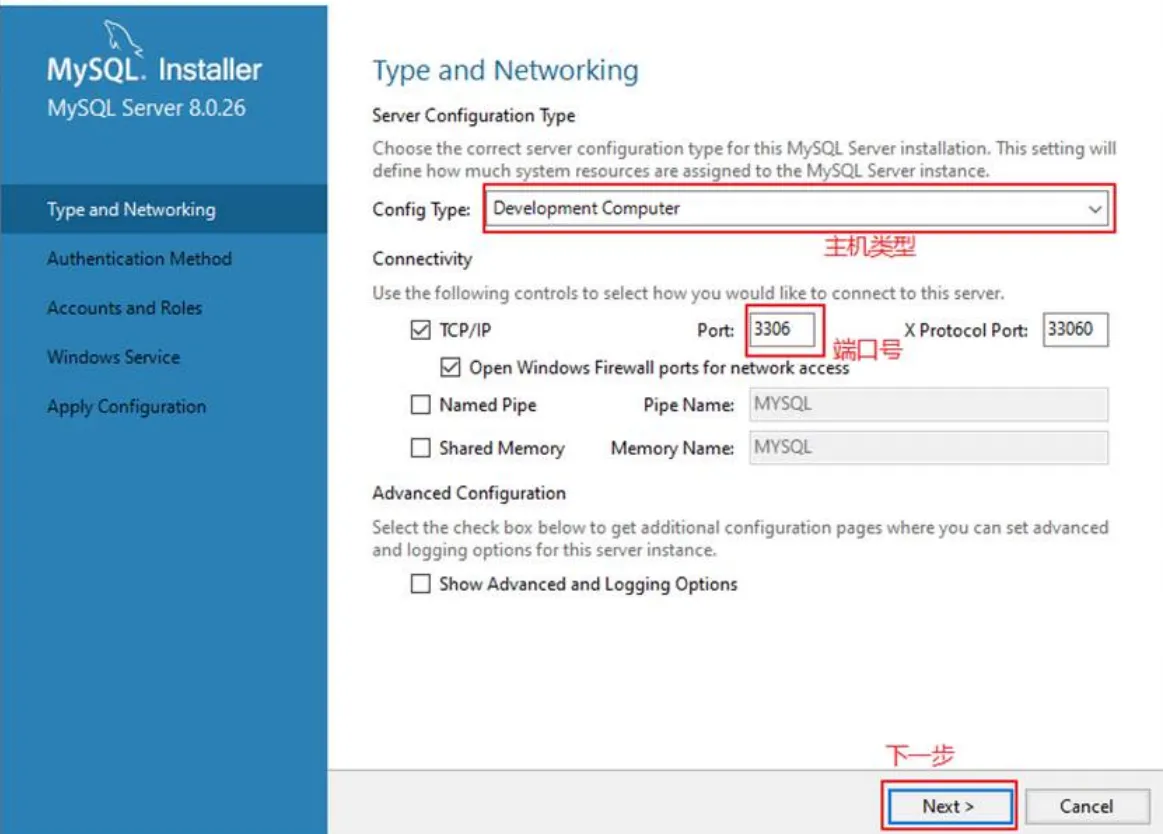Click the Memory Name field
Screen dimensions: 1163x834
tap(929, 447)
